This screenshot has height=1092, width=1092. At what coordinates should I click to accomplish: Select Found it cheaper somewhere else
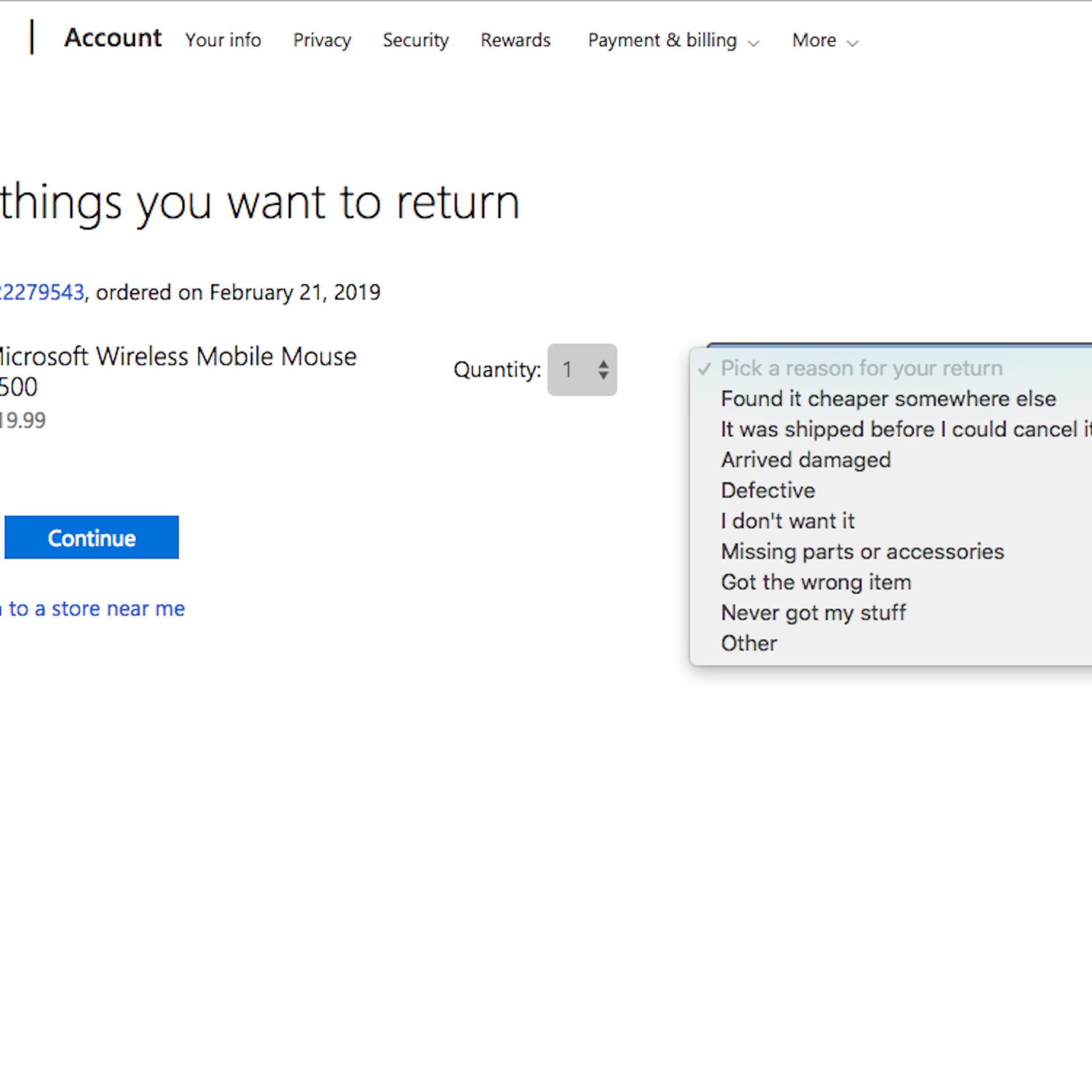(x=888, y=399)
